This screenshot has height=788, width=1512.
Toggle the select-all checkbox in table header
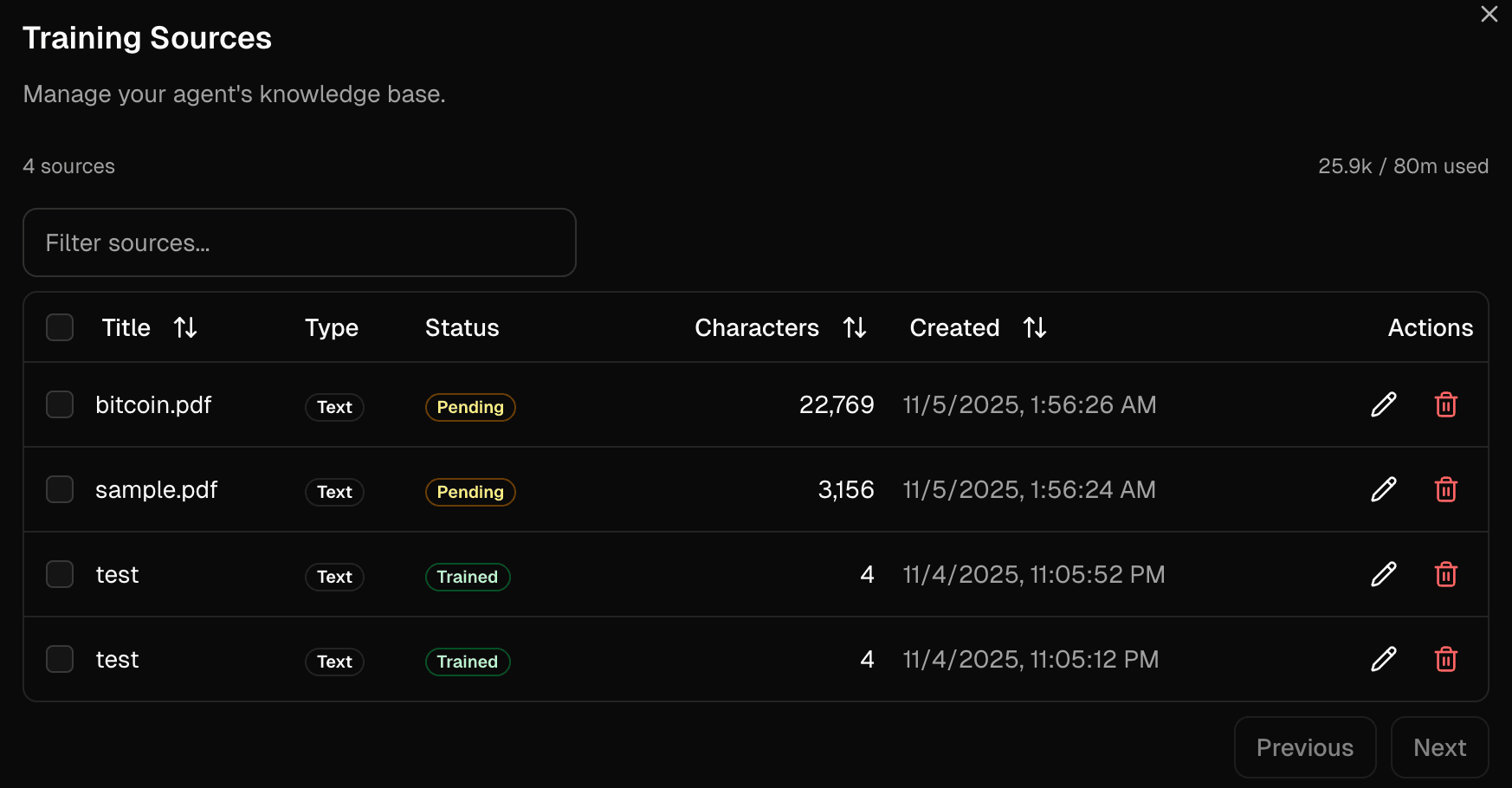[x=60, y=327]
